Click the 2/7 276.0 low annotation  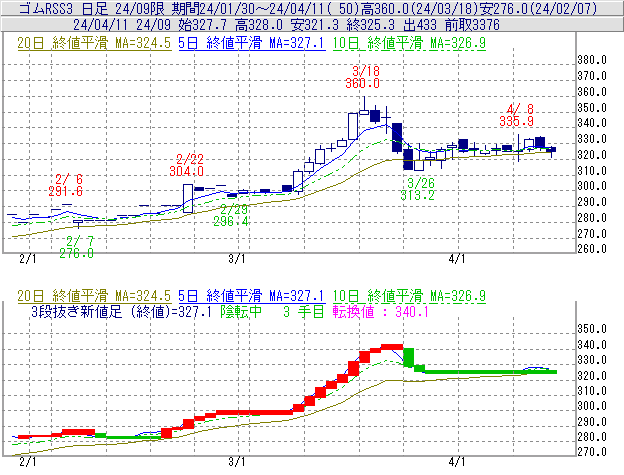pos(76,247)
